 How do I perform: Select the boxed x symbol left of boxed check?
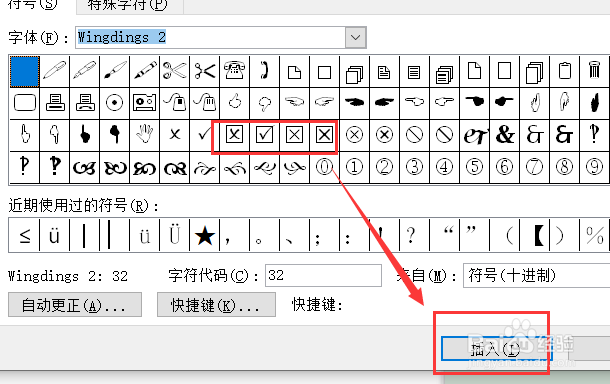click(235, 135)
